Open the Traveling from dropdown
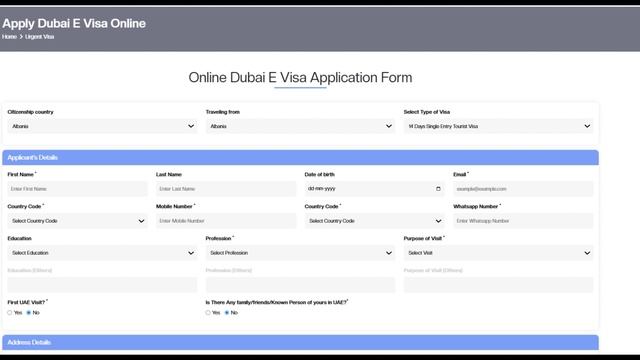640x360 pixels. (x=300, y=126)
